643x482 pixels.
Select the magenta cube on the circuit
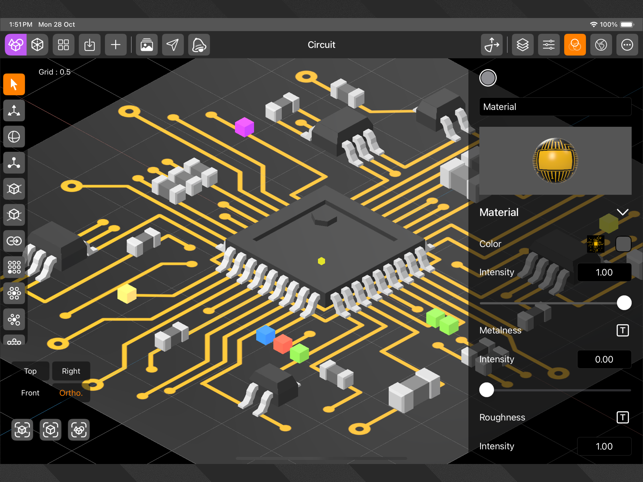(244, 127)
